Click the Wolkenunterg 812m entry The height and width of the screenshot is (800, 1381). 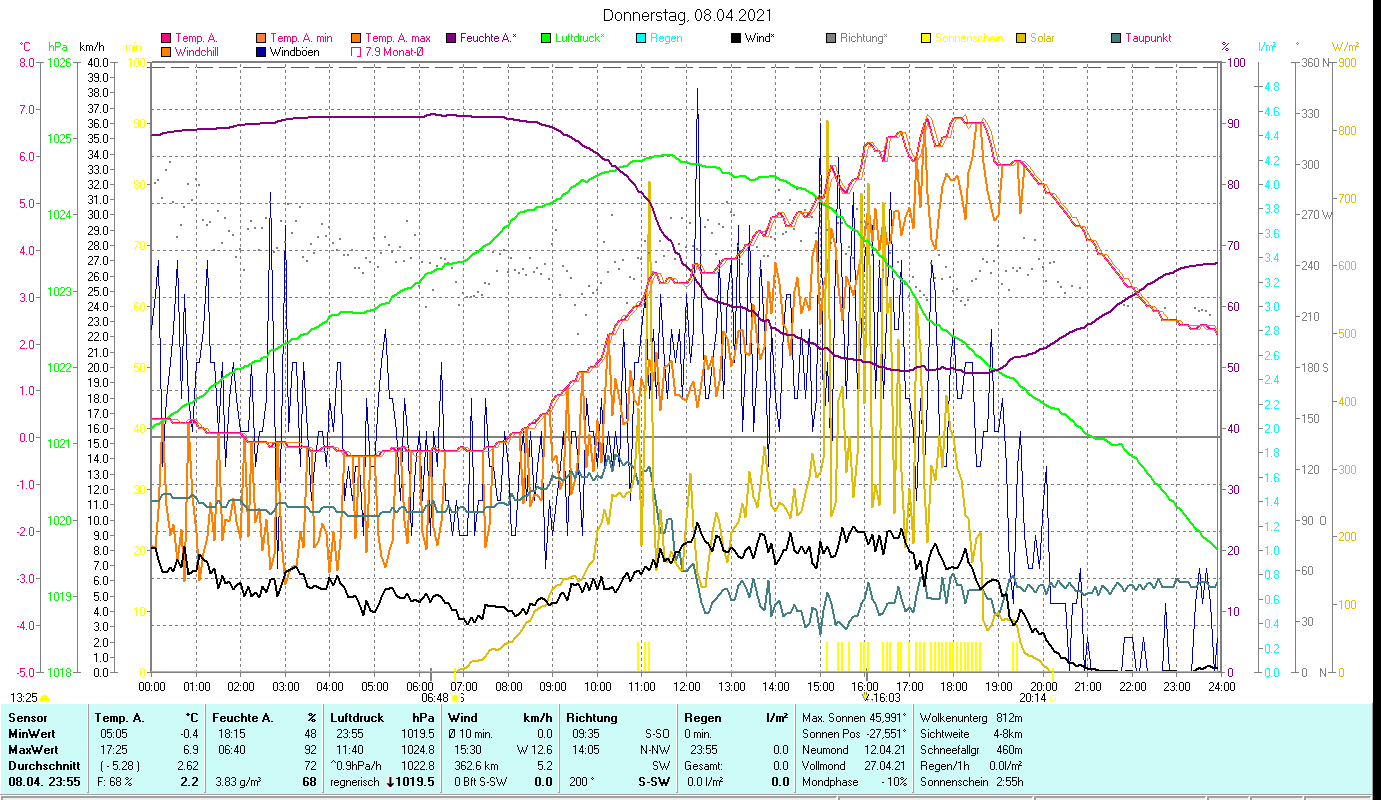pos(971,718)
